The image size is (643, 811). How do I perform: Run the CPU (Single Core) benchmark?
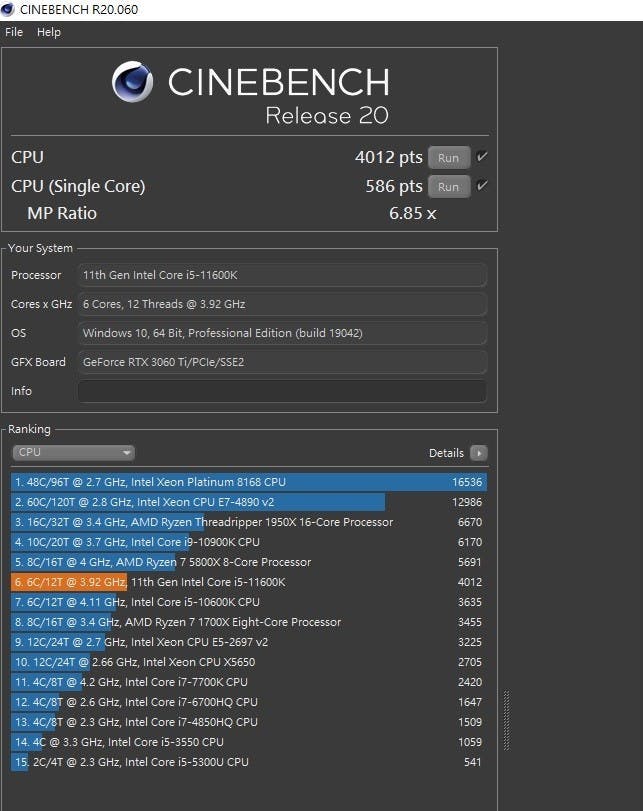(x=448, y=187)
